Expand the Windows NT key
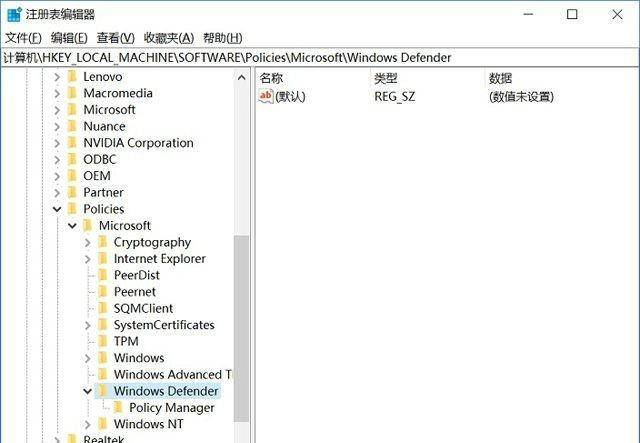Image resolution: width=640 pixels, height=443 pixels. point(87,424)
